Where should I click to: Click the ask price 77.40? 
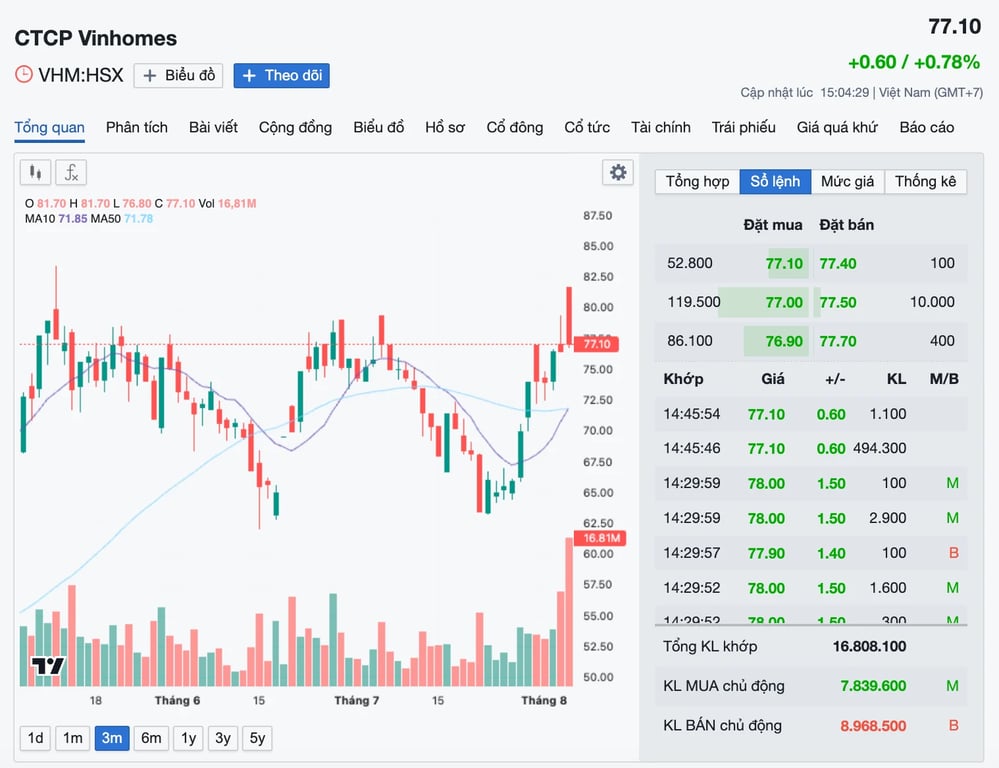[838, 264]
